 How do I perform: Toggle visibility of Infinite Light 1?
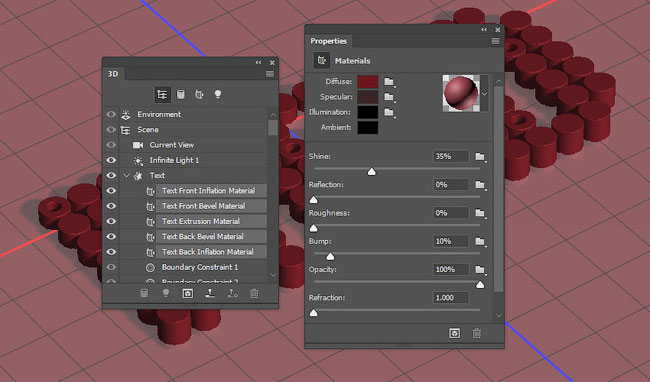tap(111, 160)
